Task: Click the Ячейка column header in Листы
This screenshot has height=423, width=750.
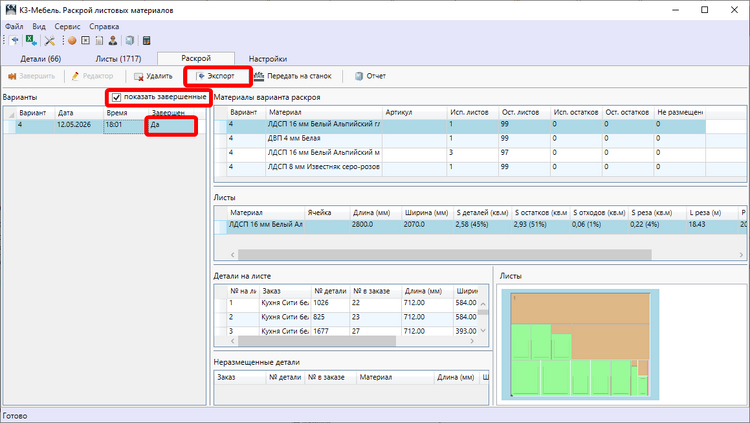Action: pos(327,213)
